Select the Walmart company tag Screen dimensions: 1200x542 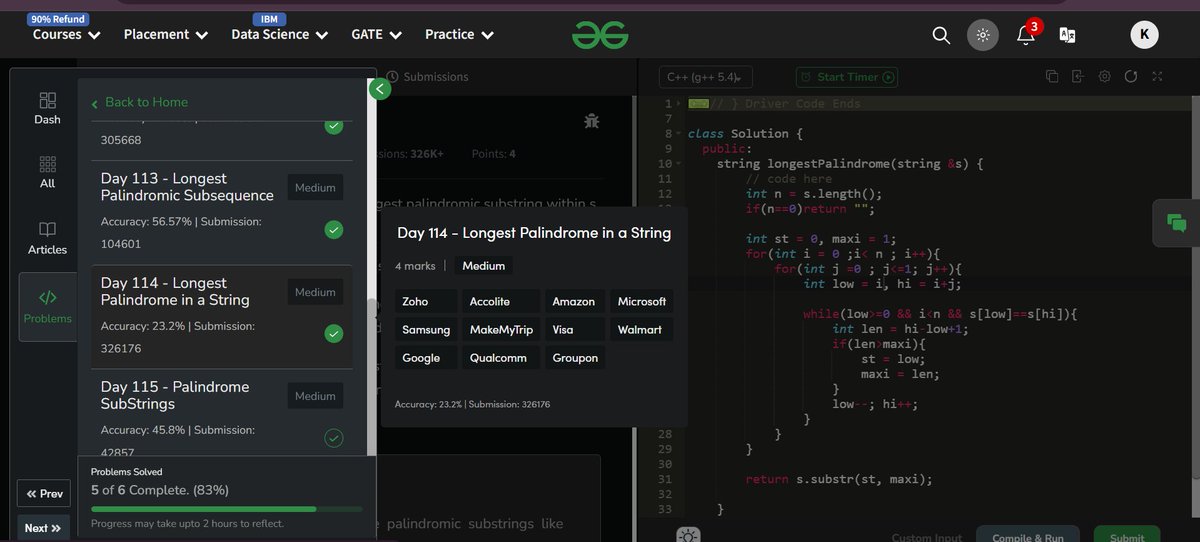coord(640,329)
